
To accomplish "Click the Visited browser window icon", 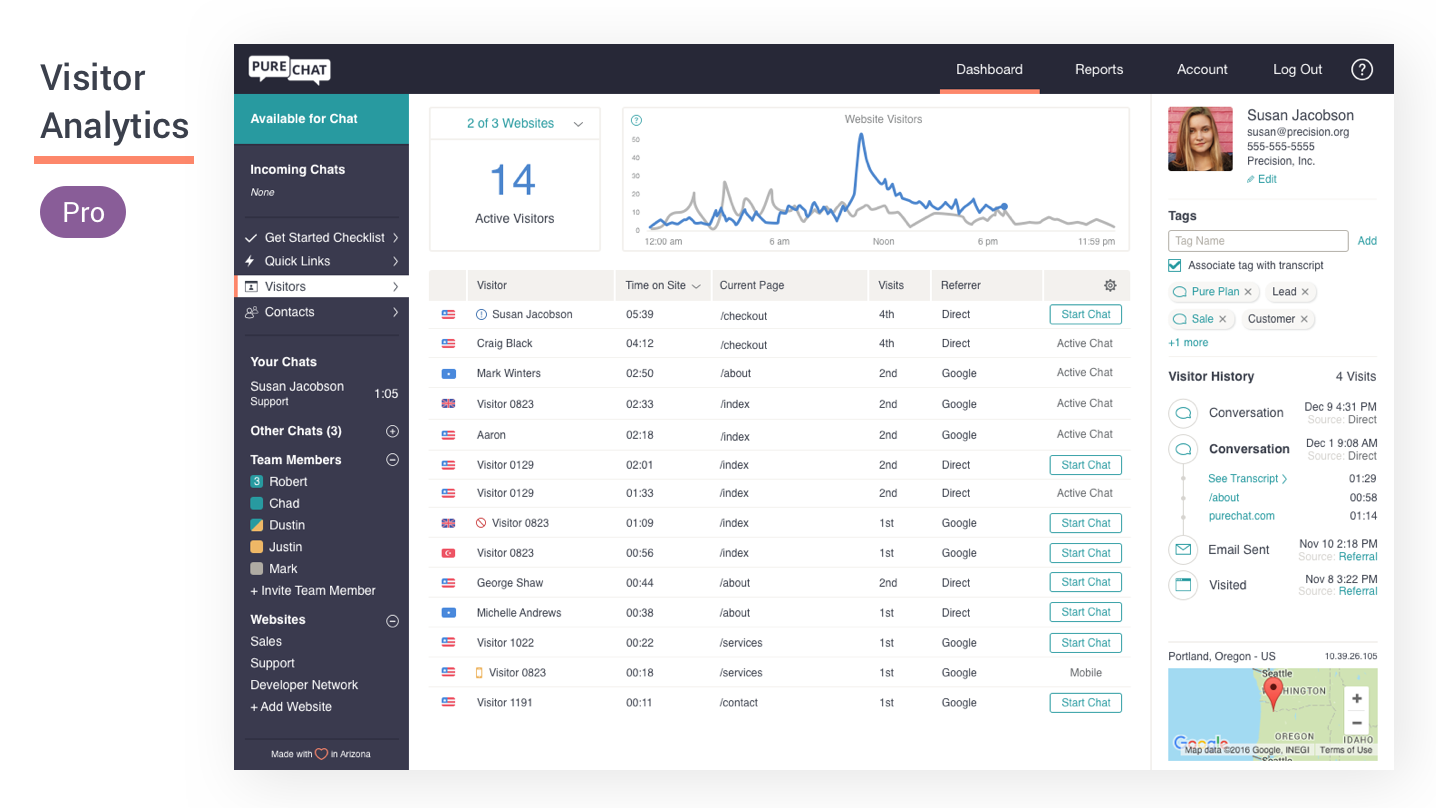I will click(x=1183, y=585).
